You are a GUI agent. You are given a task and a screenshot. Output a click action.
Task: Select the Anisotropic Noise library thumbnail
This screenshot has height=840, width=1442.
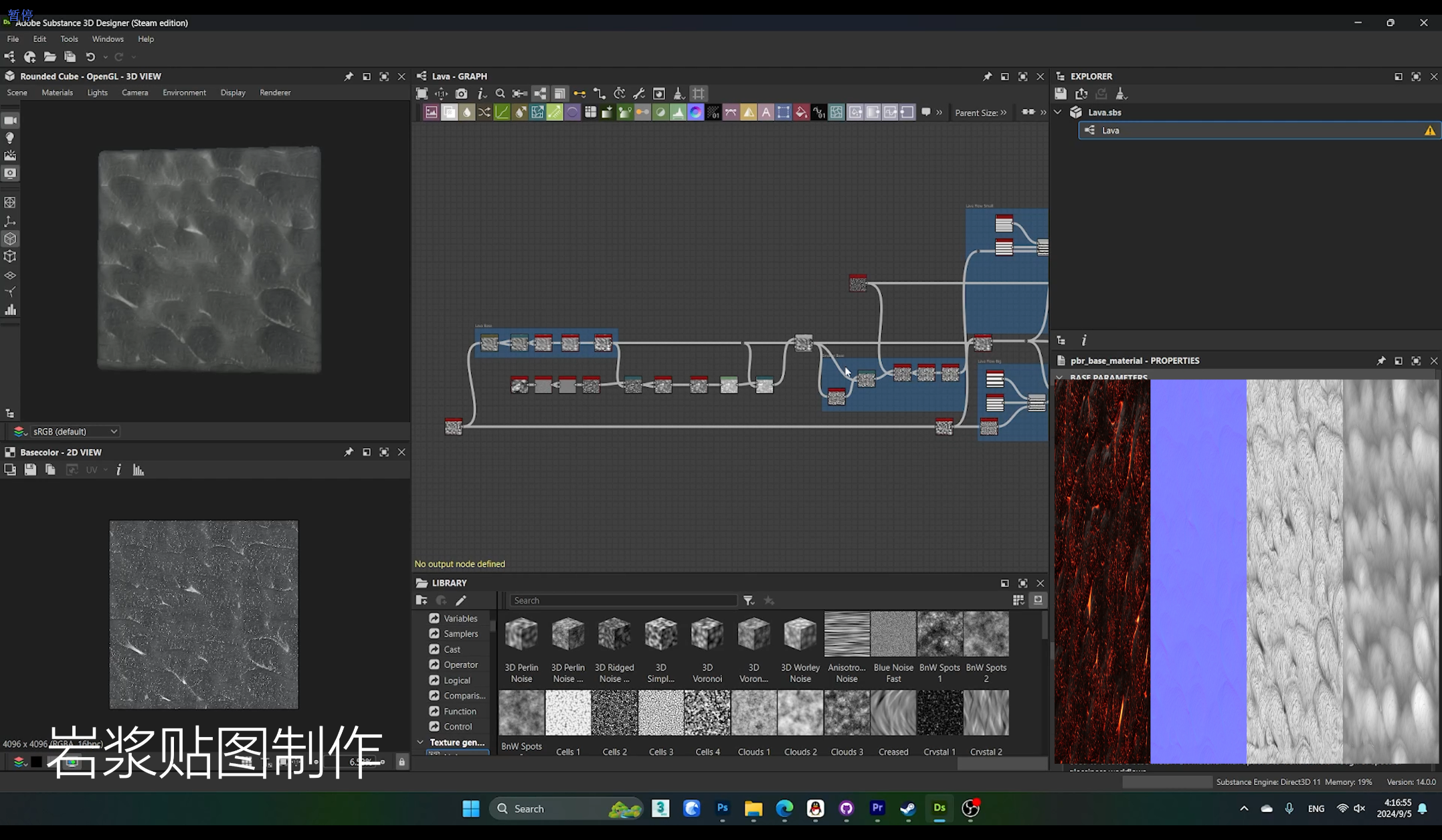pos(846,635)
